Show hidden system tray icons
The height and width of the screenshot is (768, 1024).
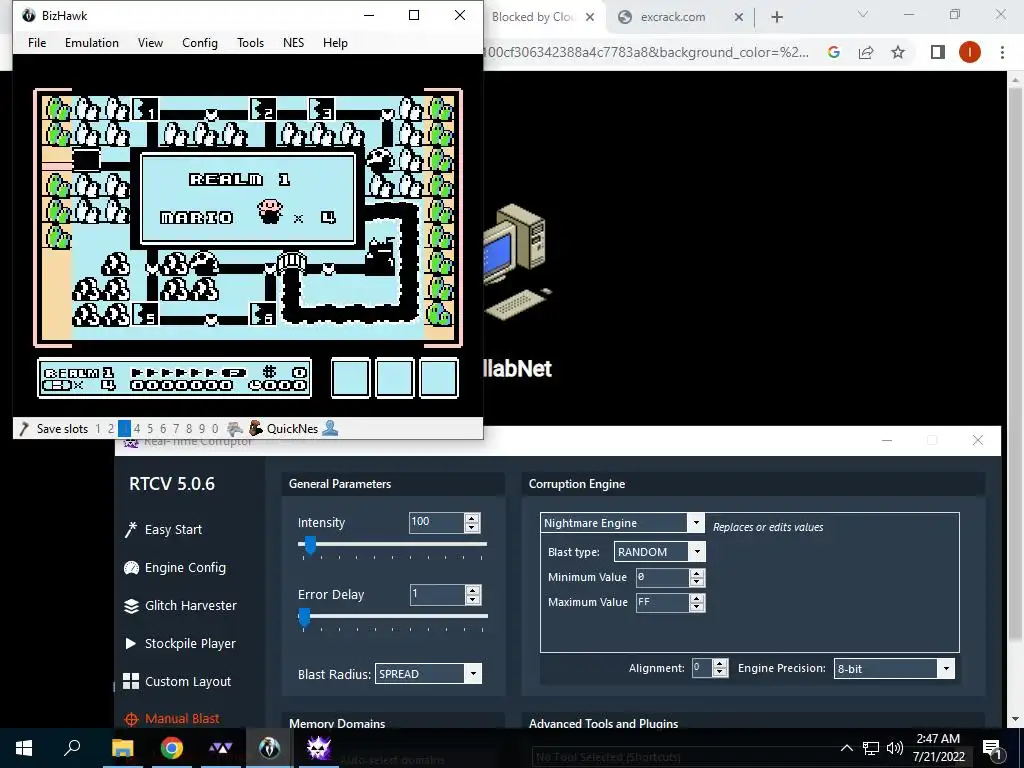[x=846, y=748]
